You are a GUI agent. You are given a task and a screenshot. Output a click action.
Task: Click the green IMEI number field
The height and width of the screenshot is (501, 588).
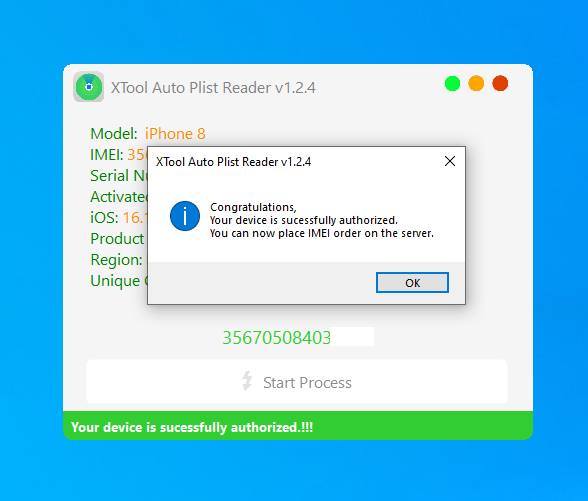coord(298,337)
